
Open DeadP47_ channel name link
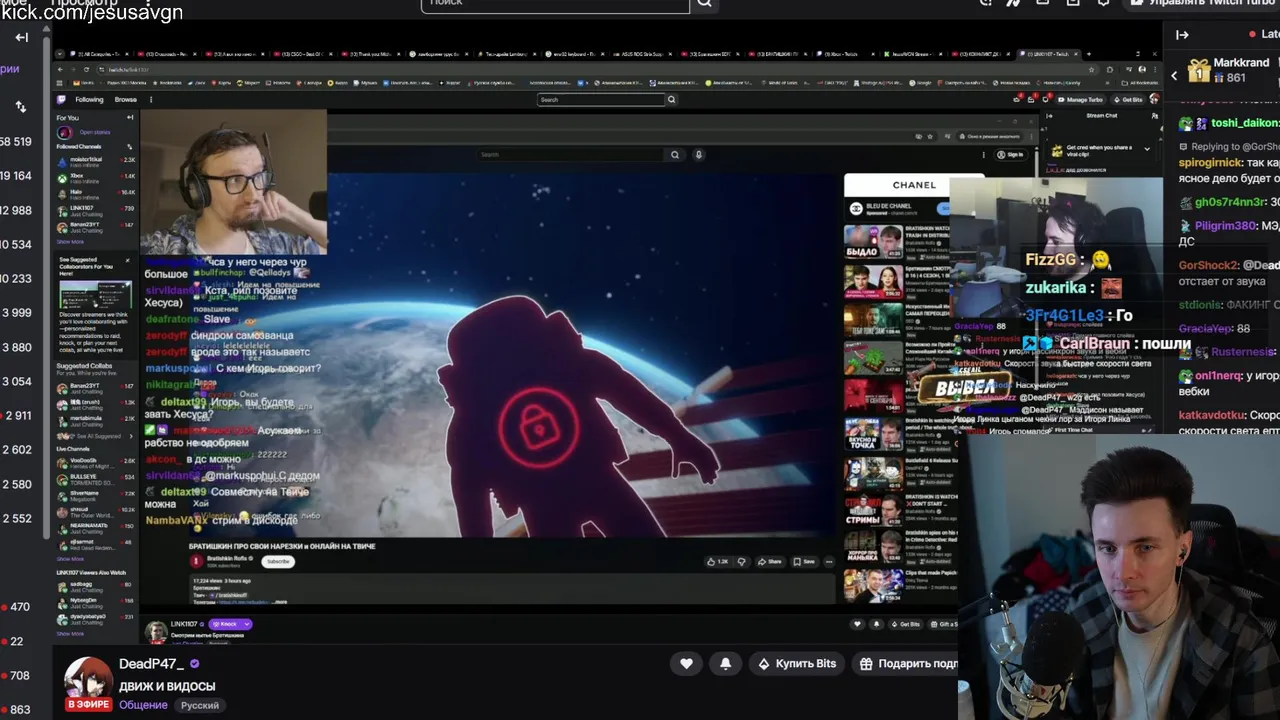coord(151,664)
